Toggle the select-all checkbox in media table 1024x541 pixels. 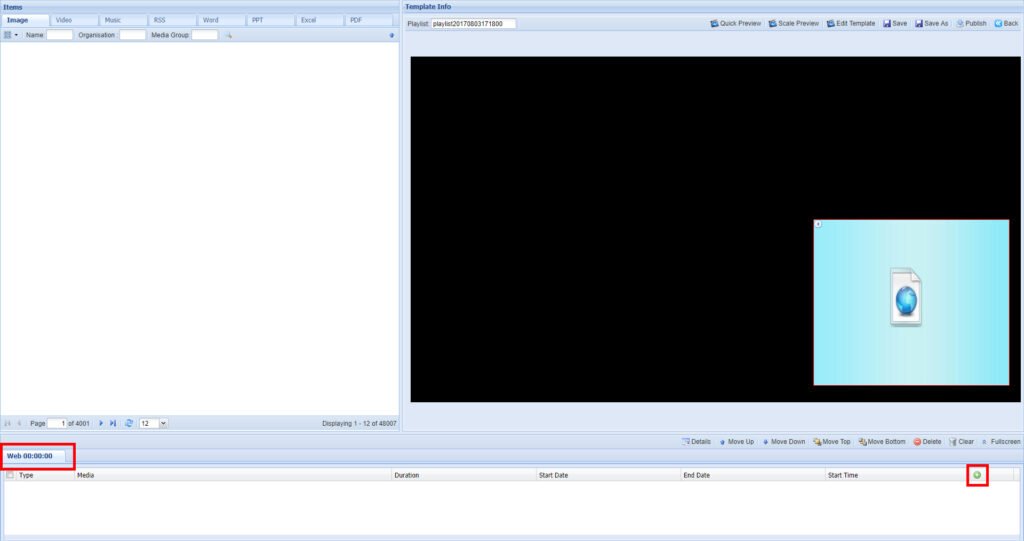[10, 475]
